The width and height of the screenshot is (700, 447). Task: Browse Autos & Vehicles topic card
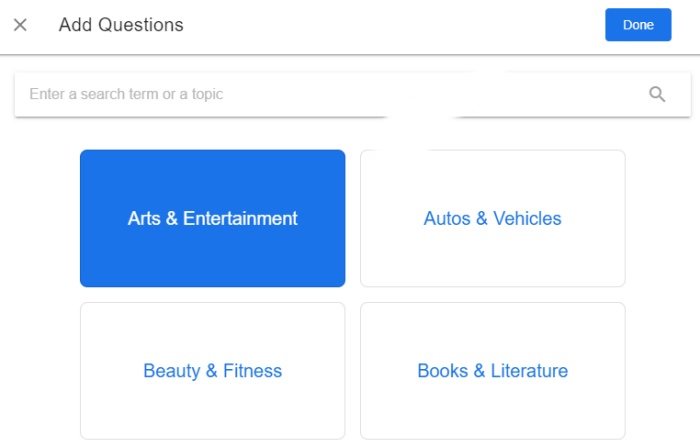[492, 218]
